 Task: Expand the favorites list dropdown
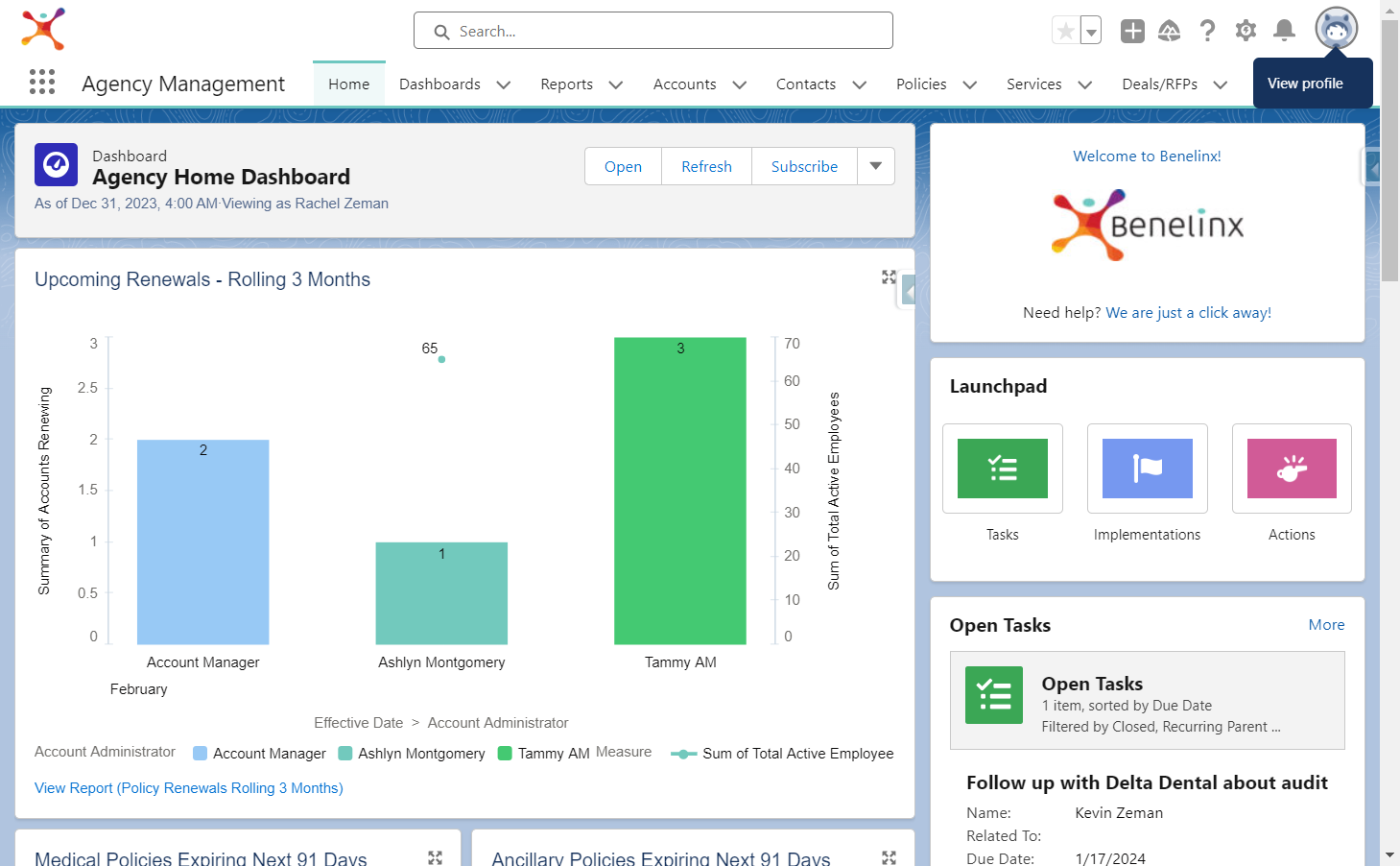1091,31
